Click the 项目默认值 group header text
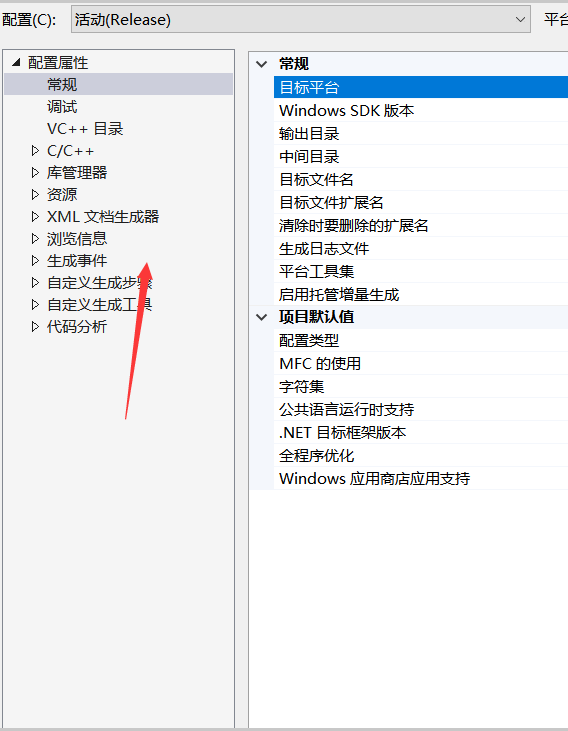This screenshot has width=568, height=731. pos(317,317)
